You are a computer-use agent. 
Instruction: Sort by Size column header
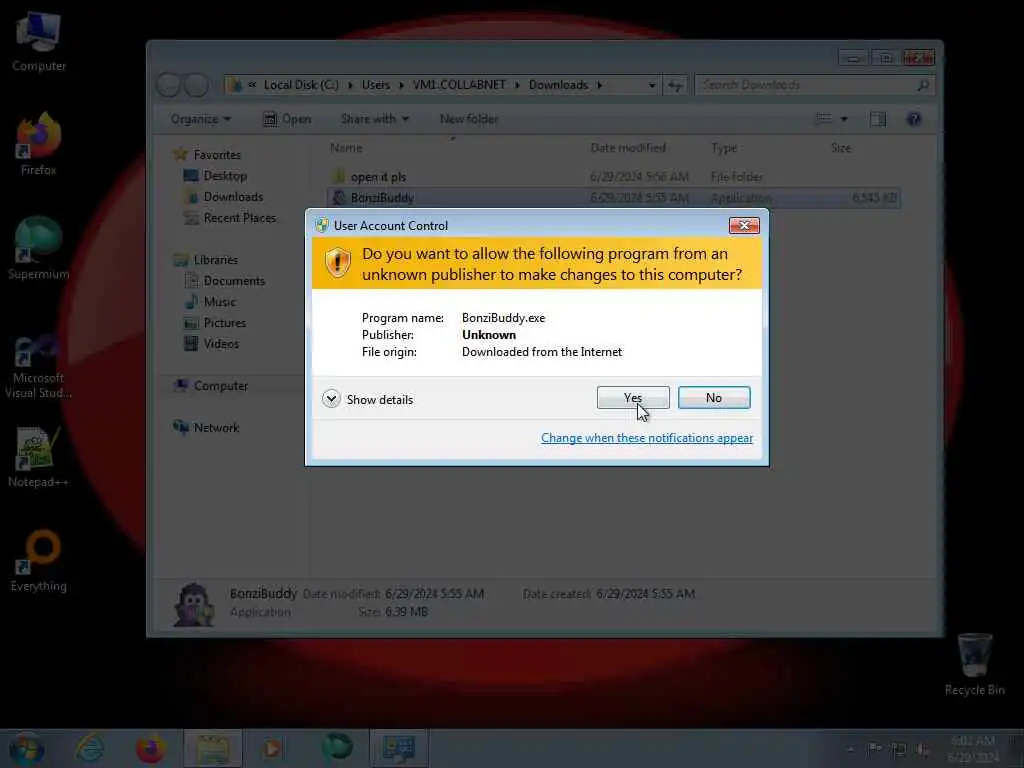click(x=840, y=148)
